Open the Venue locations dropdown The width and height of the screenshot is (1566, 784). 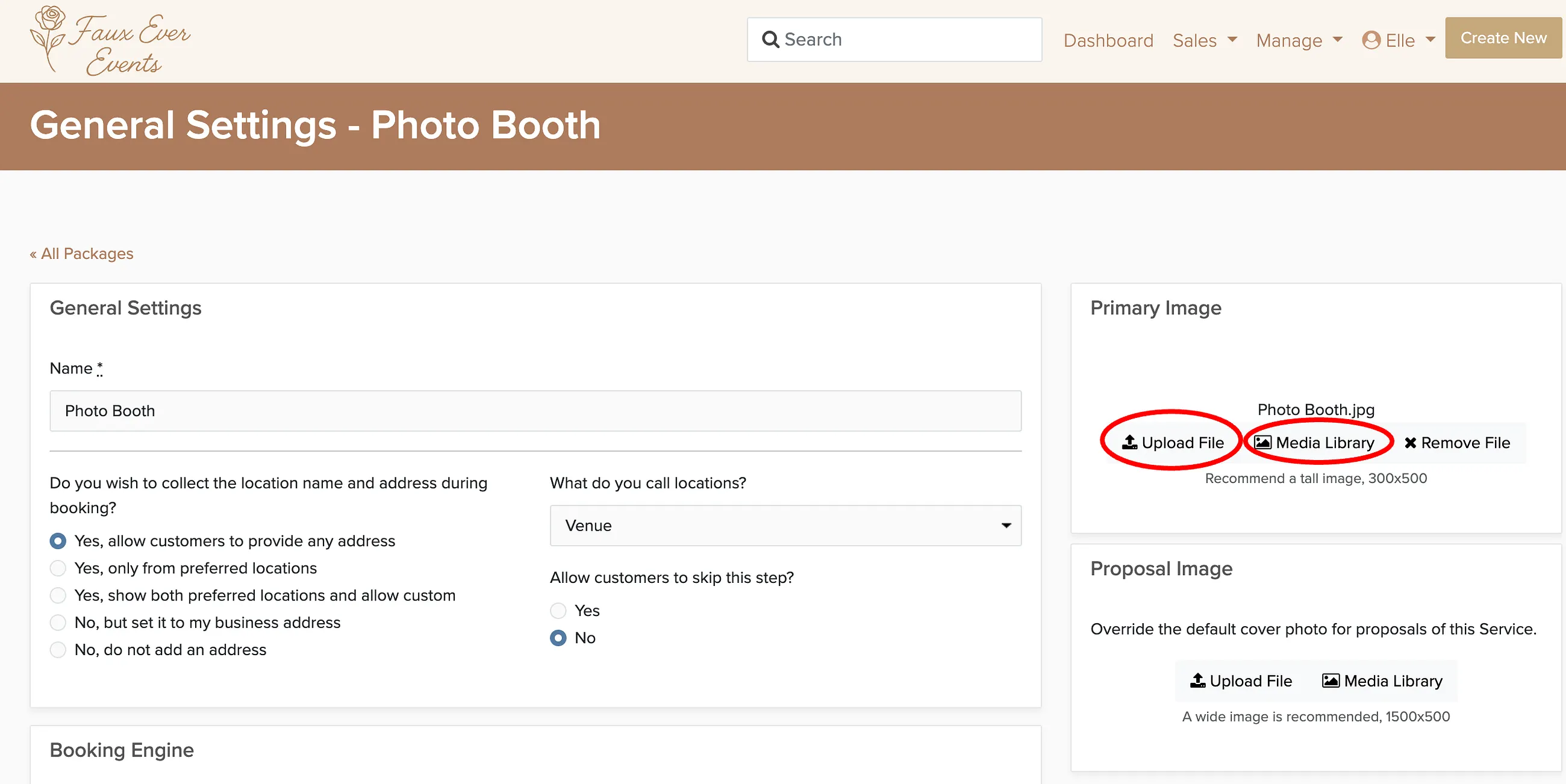click(785, 525)
